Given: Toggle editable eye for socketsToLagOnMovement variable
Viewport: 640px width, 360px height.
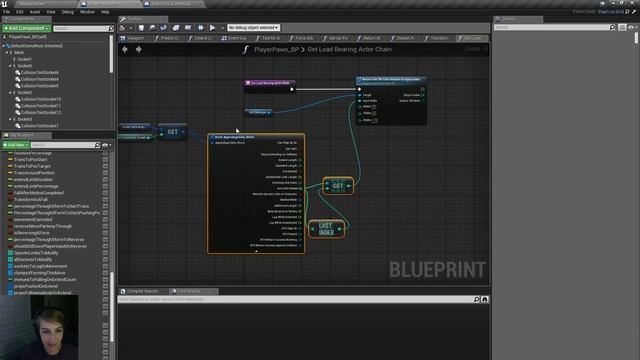Looking at the screenshot, I should [x=105, y=266].
